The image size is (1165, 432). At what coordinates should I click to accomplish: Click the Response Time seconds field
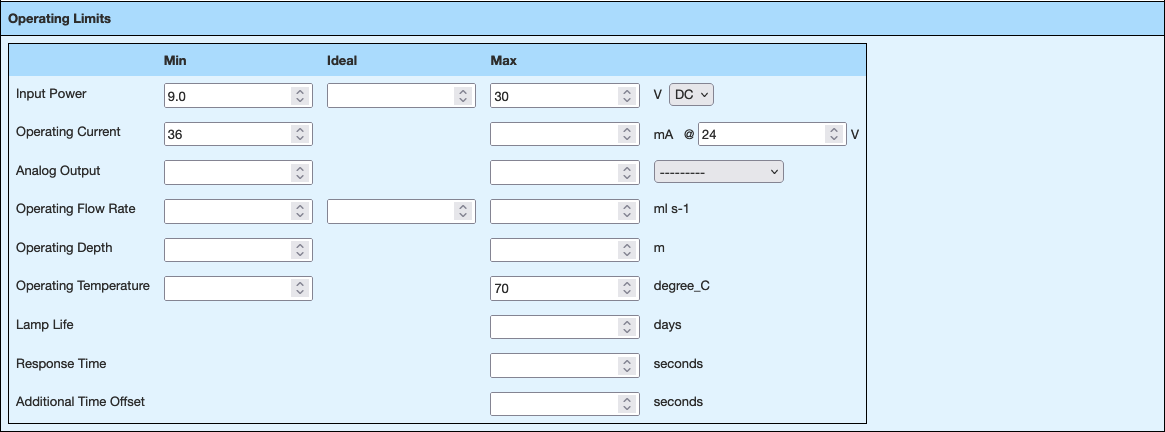(553, 365)
